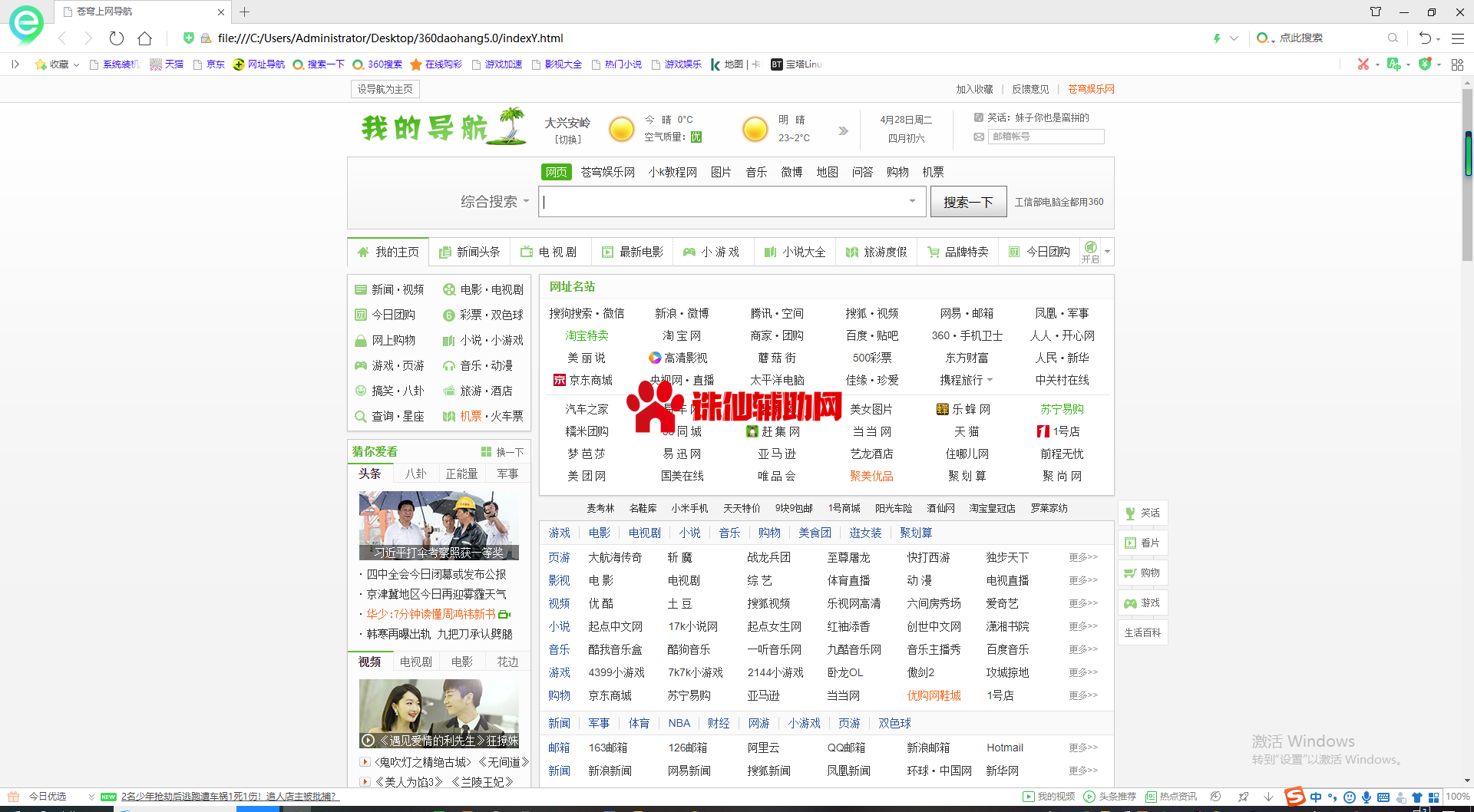Select the 电视剧 navigation tab
The width and height of the screenshot is (1474, 812).
[549, 252]
